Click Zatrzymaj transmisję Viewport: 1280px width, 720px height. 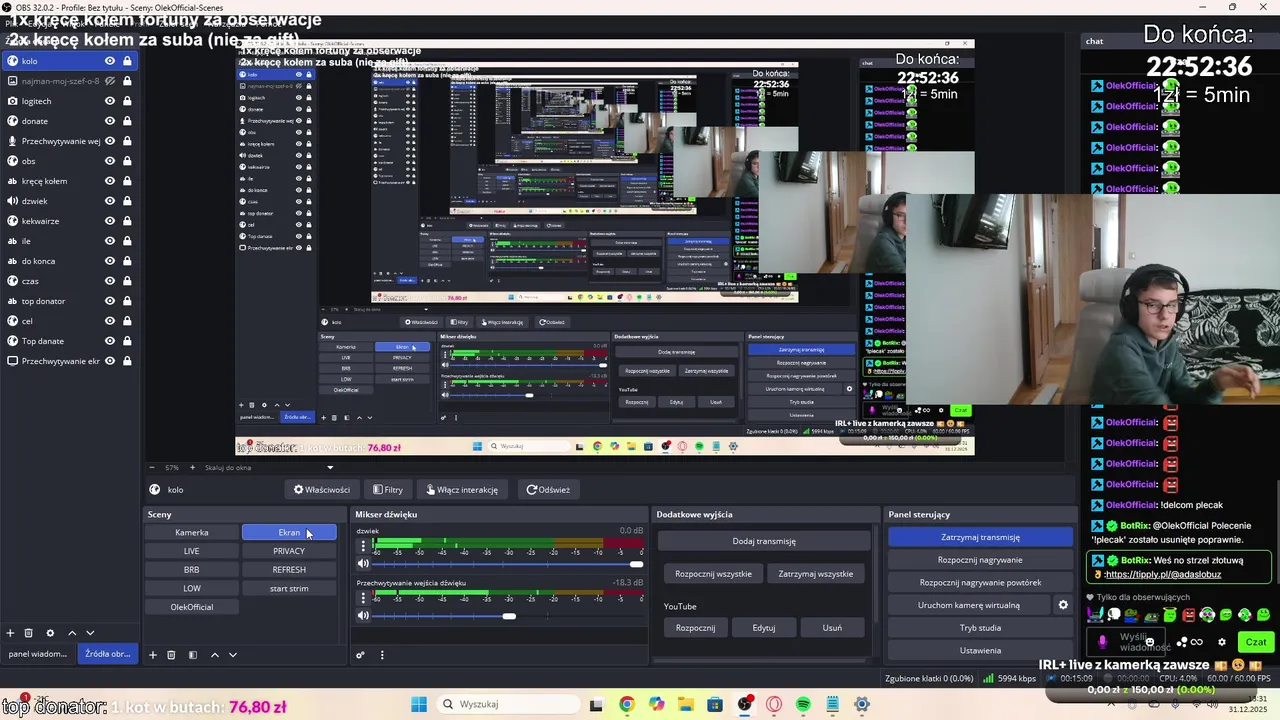pyautogui.click(x=980, y=537)
